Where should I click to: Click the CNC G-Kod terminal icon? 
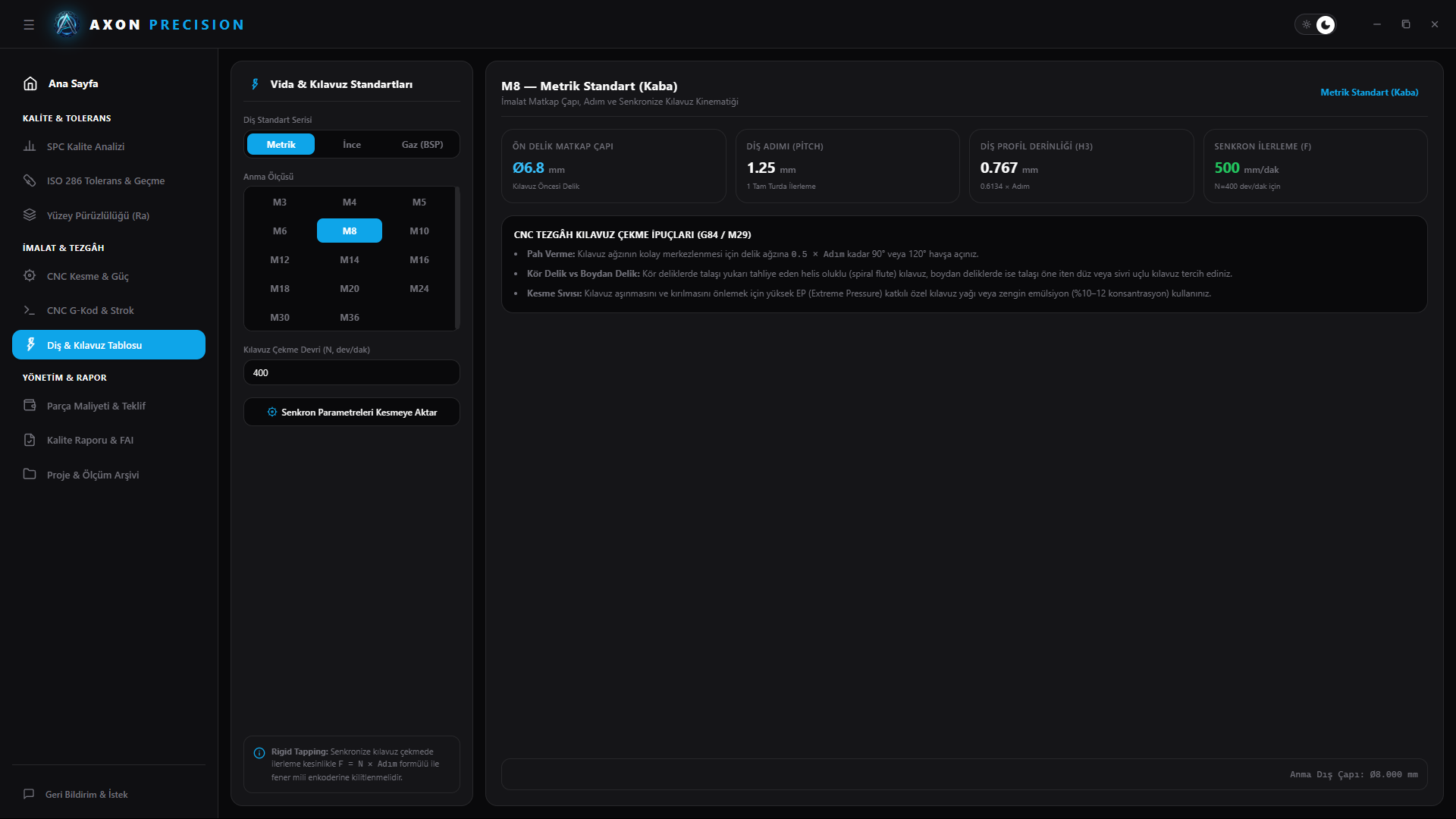30,310
